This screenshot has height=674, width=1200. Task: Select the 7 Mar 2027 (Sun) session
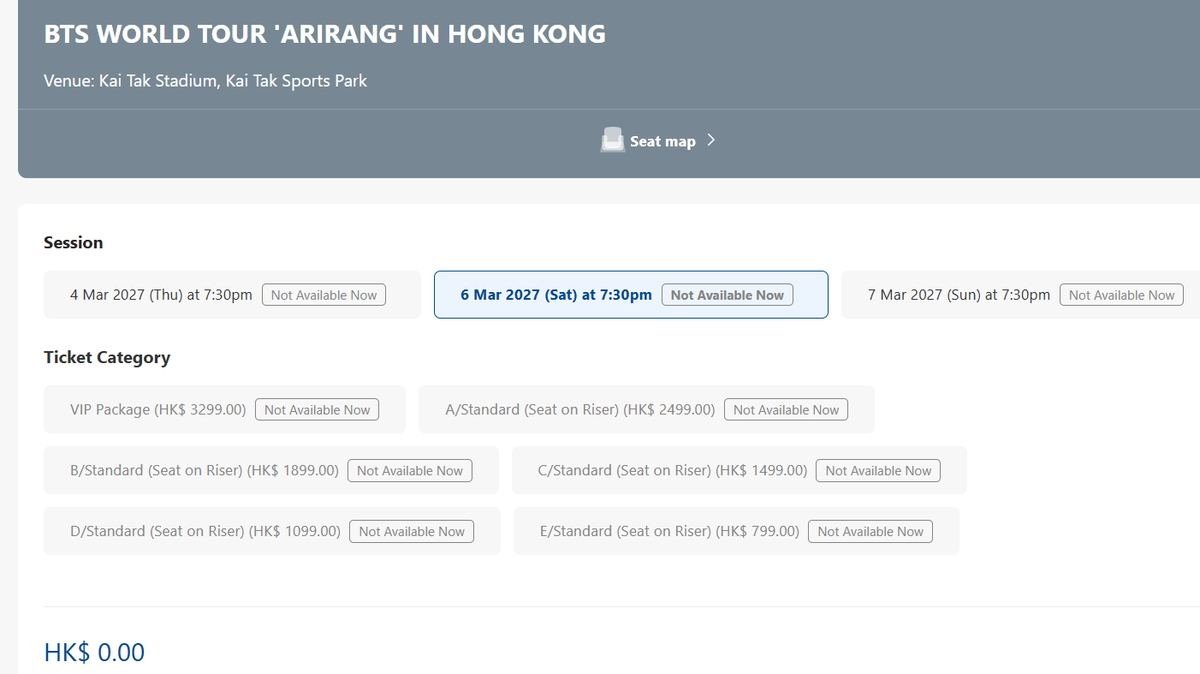point(1021,295)
